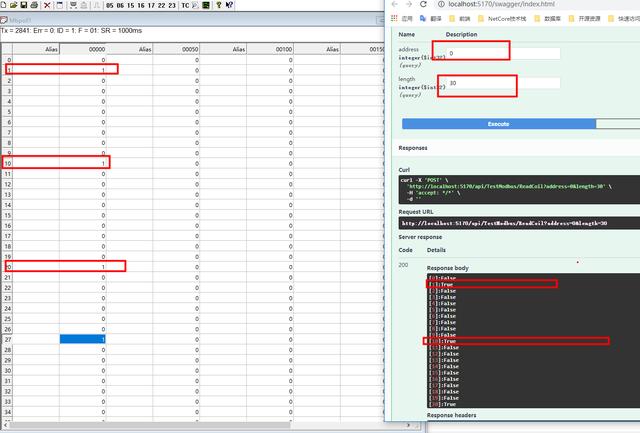The width and height of the screenshot is (640, 433).
Task: Open the 数据库 bookmark folder
Action: (x=547, y=19)
